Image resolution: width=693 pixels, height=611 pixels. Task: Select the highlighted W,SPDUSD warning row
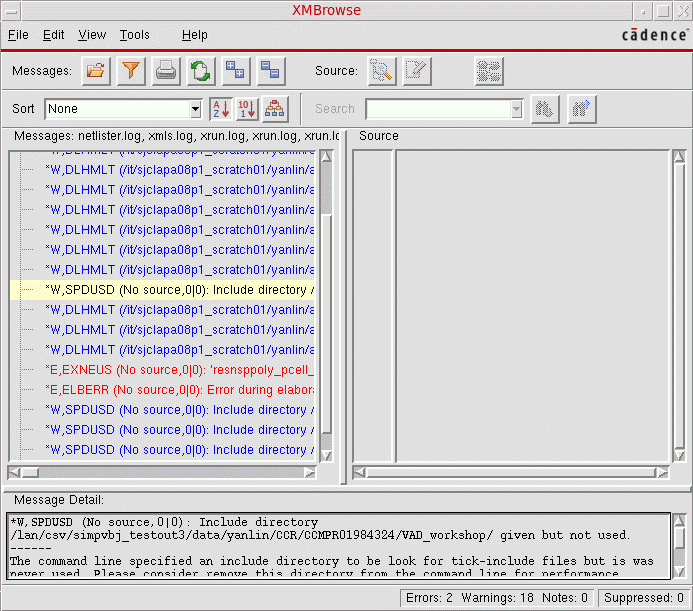pyautogui.click(x=180, y=290)
